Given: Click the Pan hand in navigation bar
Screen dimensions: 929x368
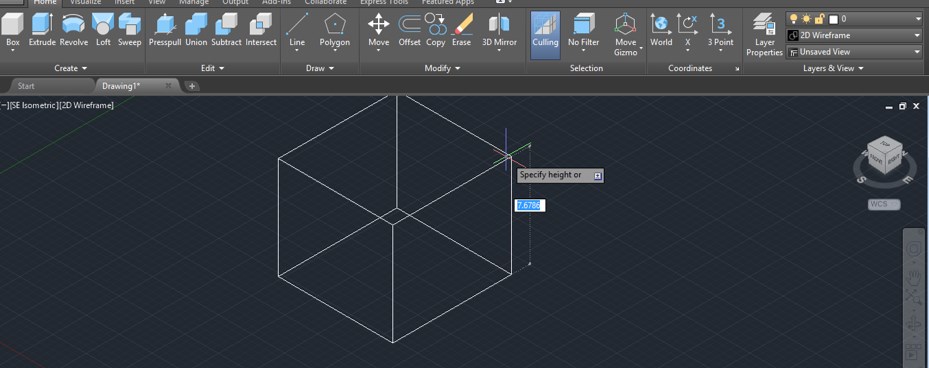Looking at the screenshot, I should (913, 277).
